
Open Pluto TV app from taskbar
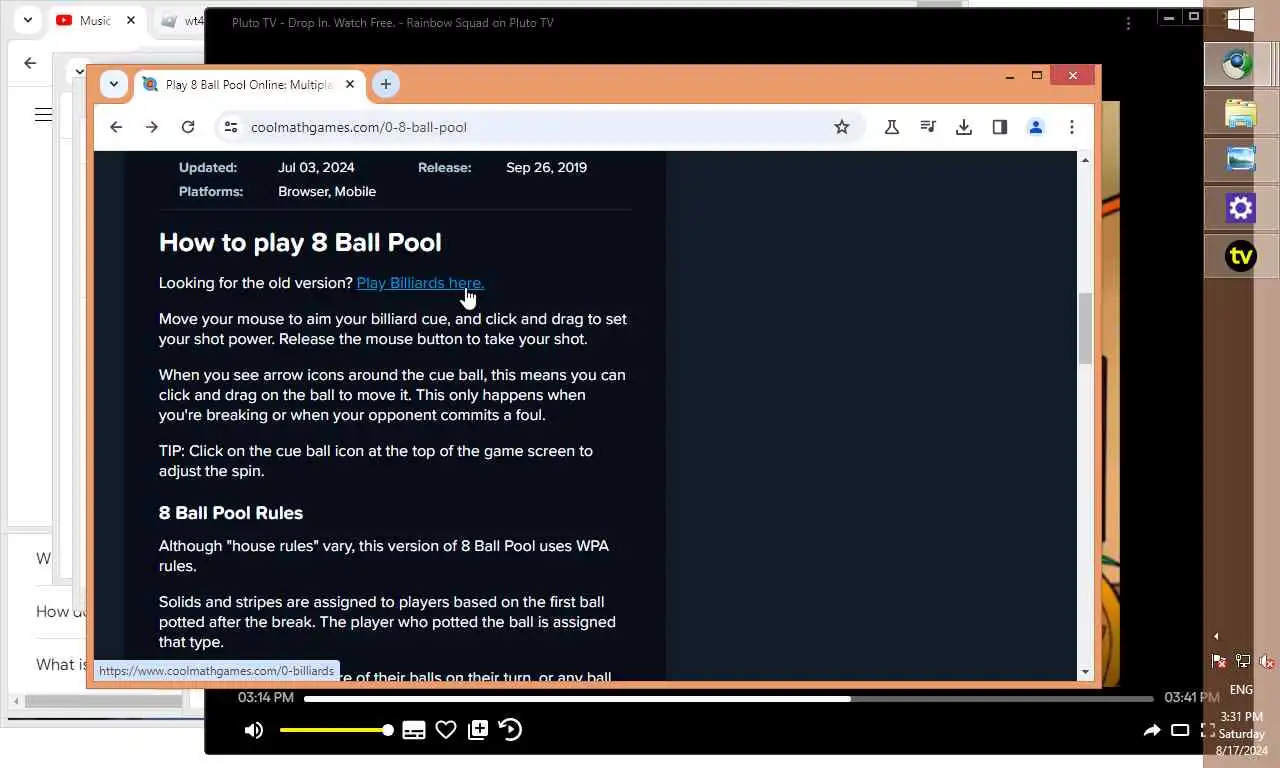[1240, 256]
